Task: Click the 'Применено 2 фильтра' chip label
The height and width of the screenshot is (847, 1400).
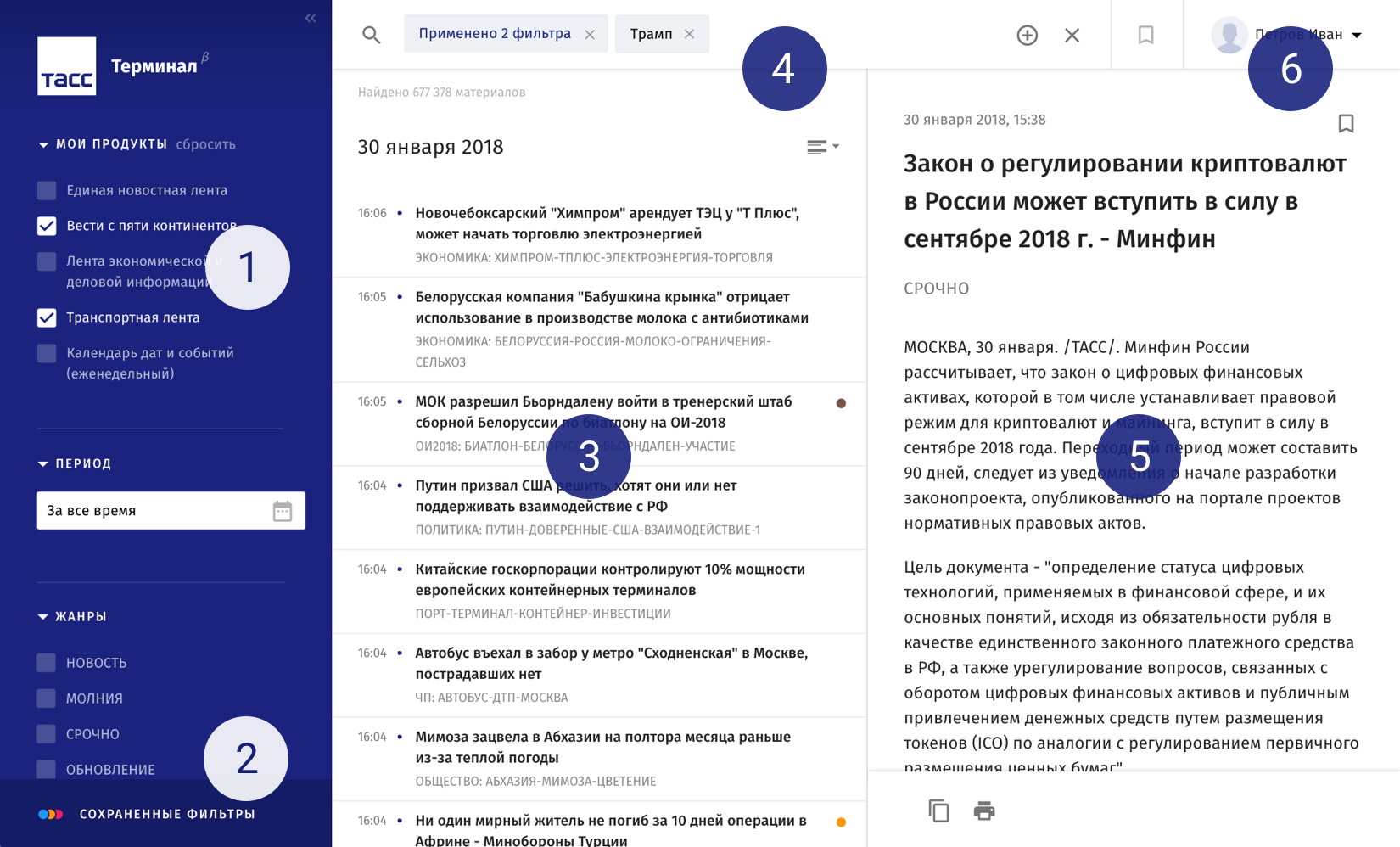Action: tap(495, 34)
